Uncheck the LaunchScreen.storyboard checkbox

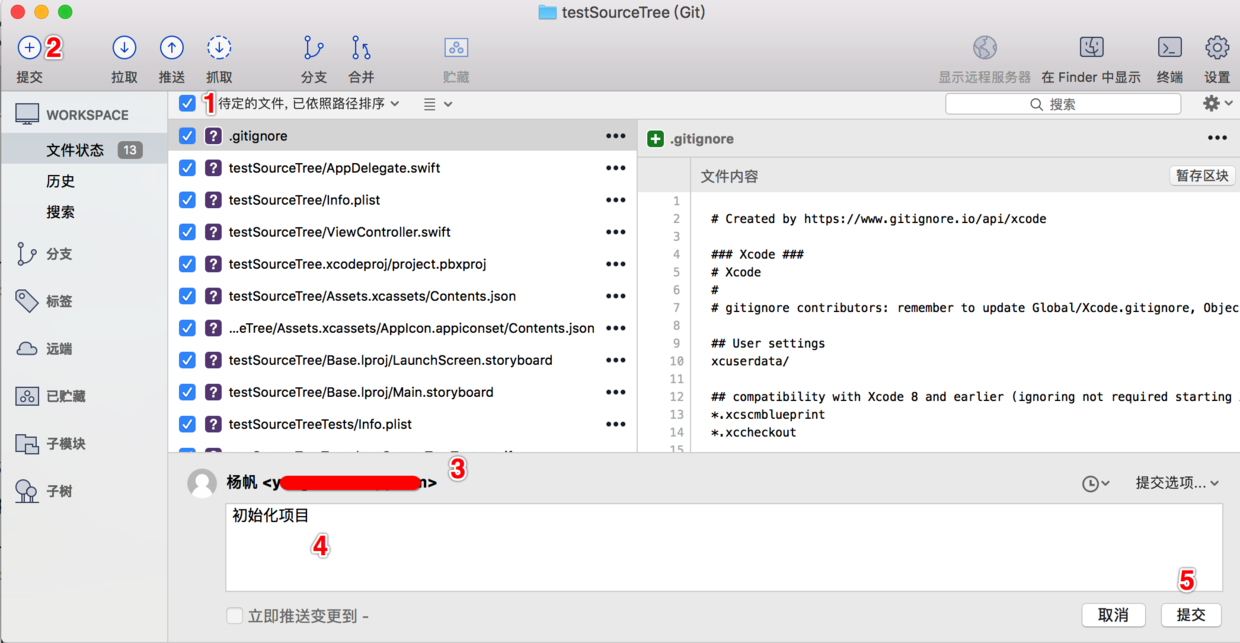pyautogui.click(x=187, y=360)
